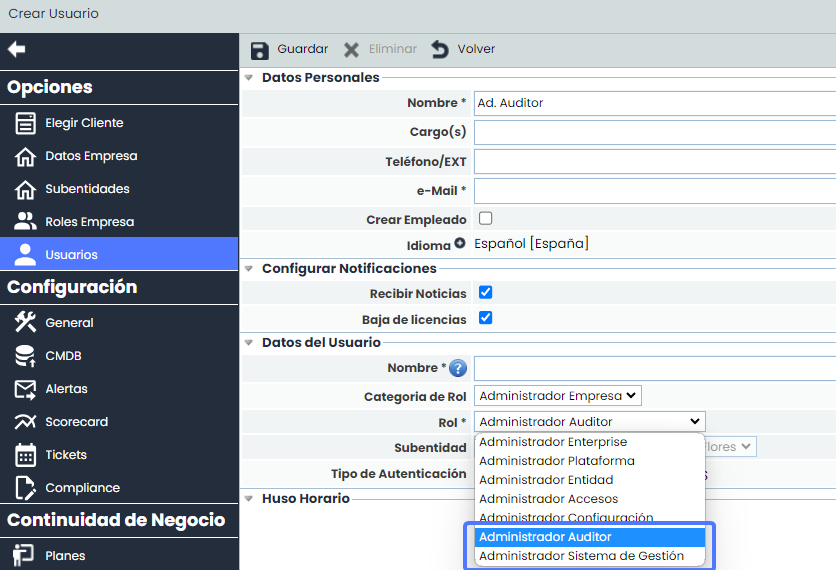Screen dimensions: 836x570
Task: Click the Teléfono/EXT input field
Action: coord(654,161)
